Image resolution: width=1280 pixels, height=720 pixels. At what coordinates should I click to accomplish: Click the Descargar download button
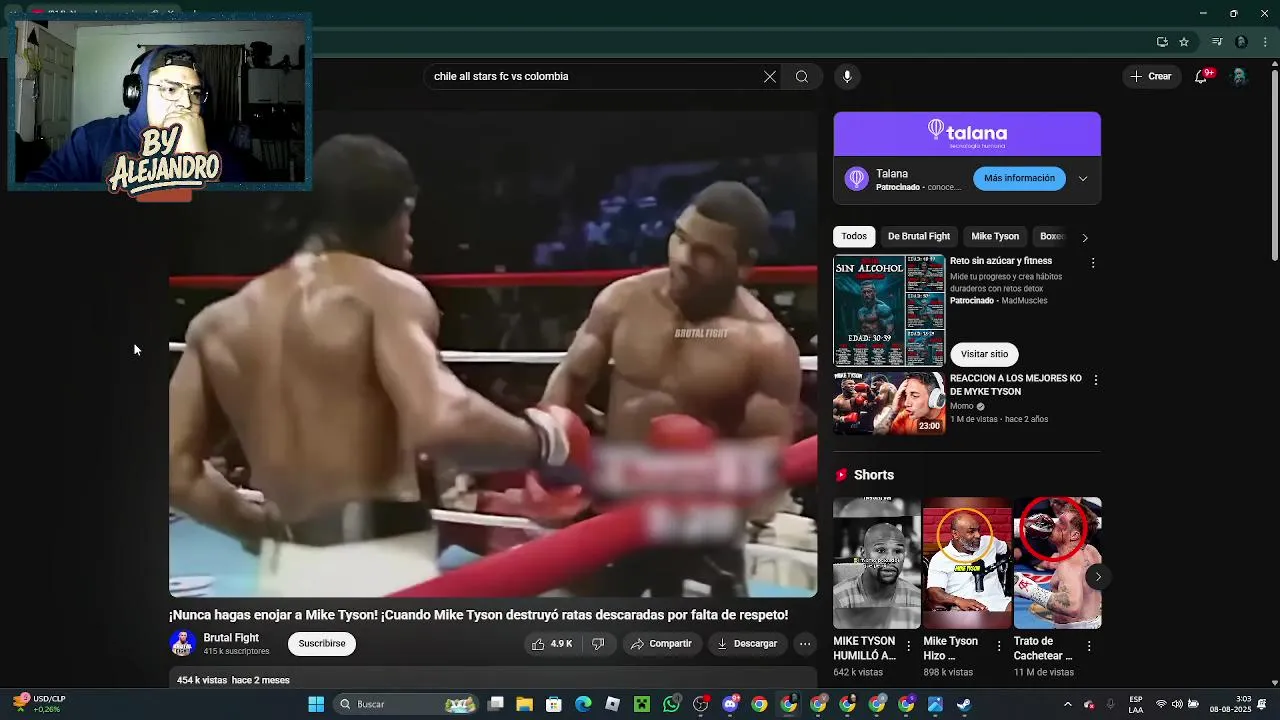[x=747, y=644]
